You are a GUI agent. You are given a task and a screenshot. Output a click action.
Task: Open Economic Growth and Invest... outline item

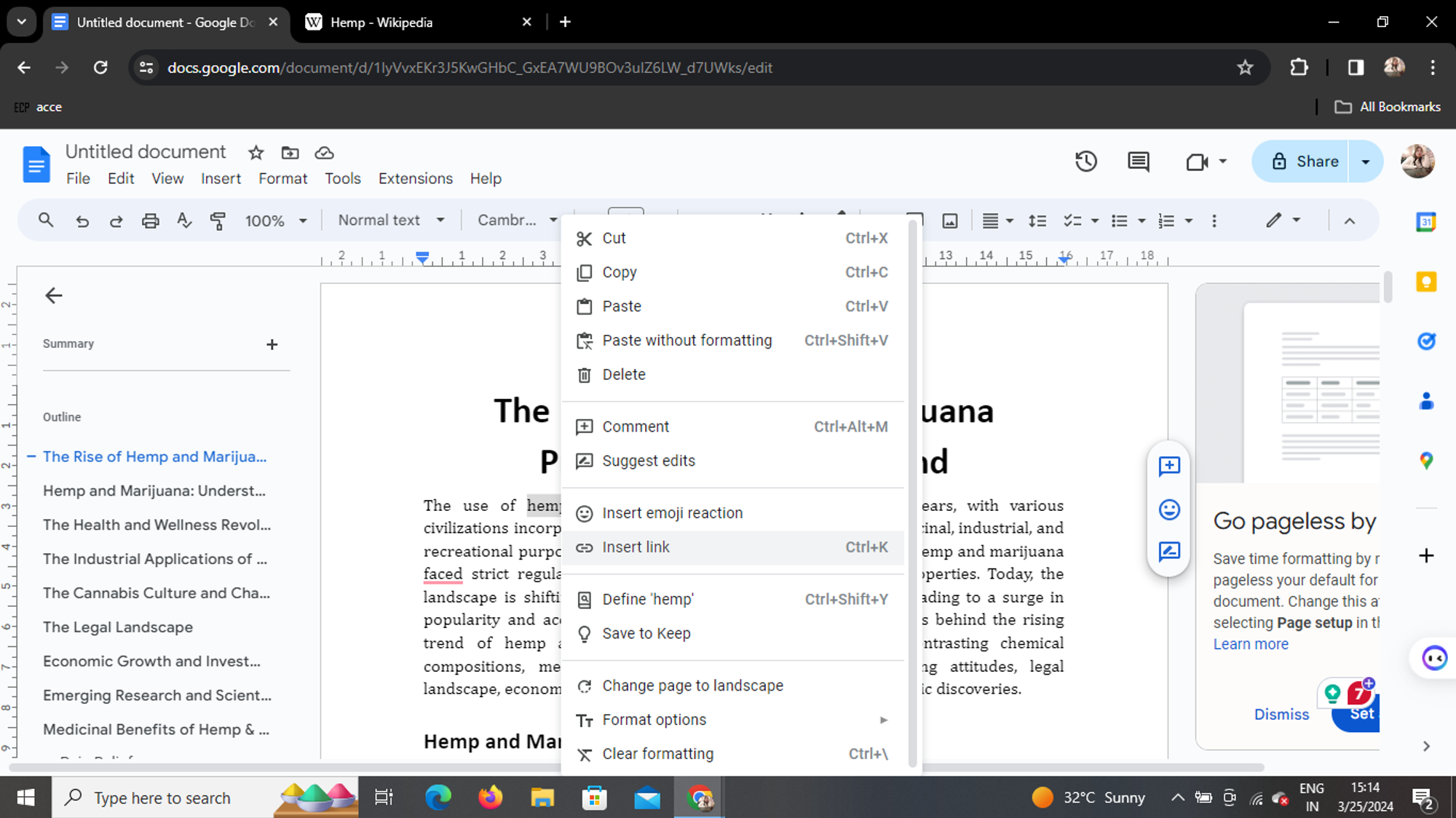(151, 662)
